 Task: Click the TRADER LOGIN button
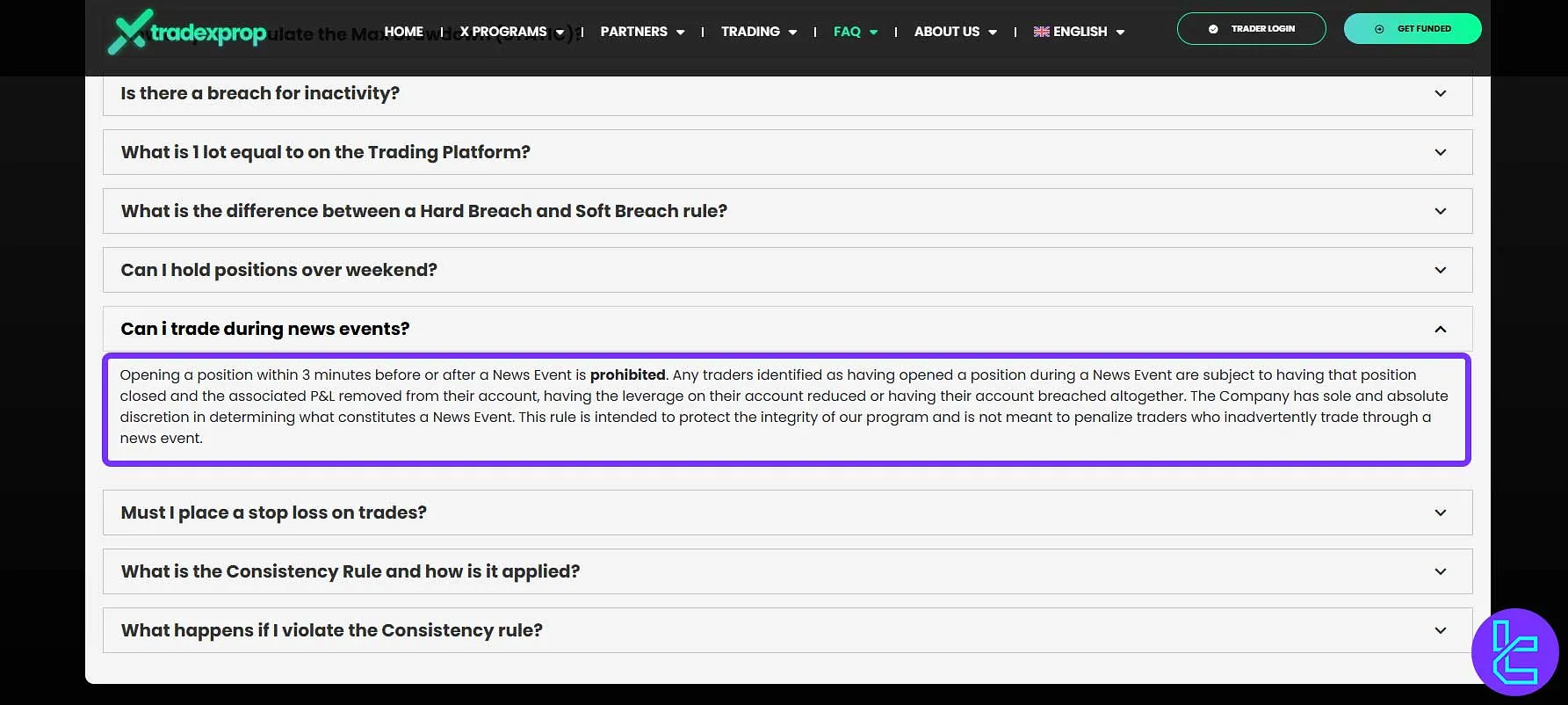tap(1251, 29)
